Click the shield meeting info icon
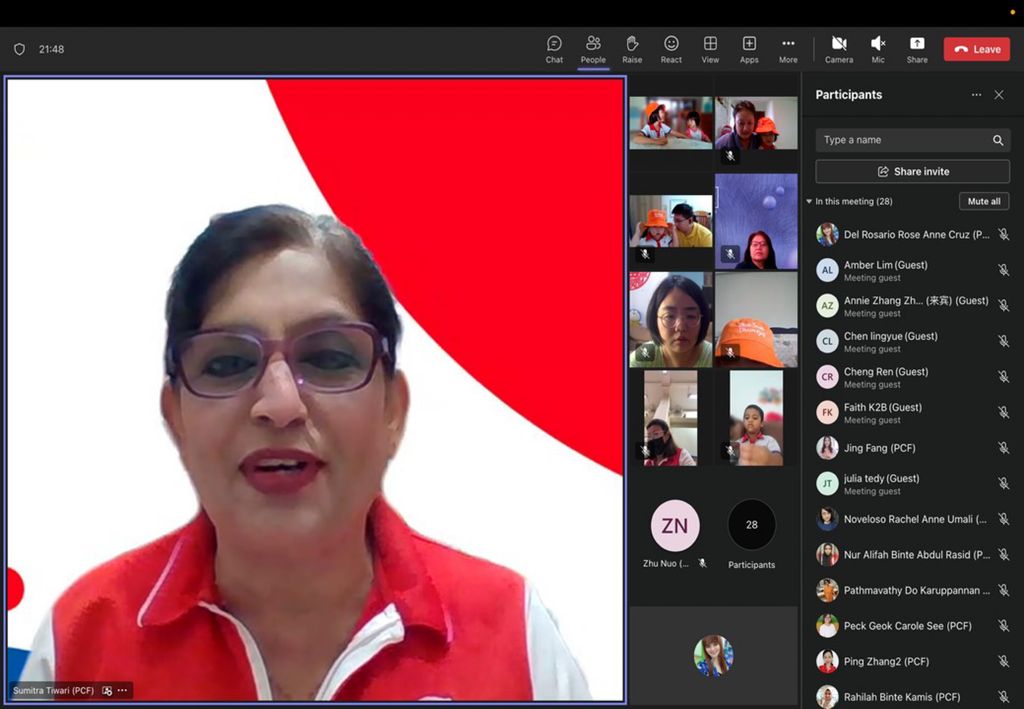 click(x=20, y=49)
